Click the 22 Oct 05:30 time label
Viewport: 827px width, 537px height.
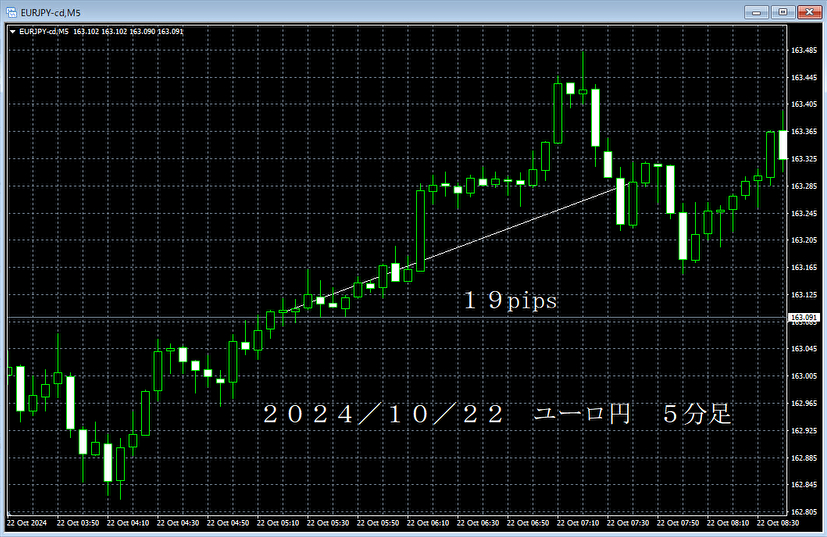point(328,523)
